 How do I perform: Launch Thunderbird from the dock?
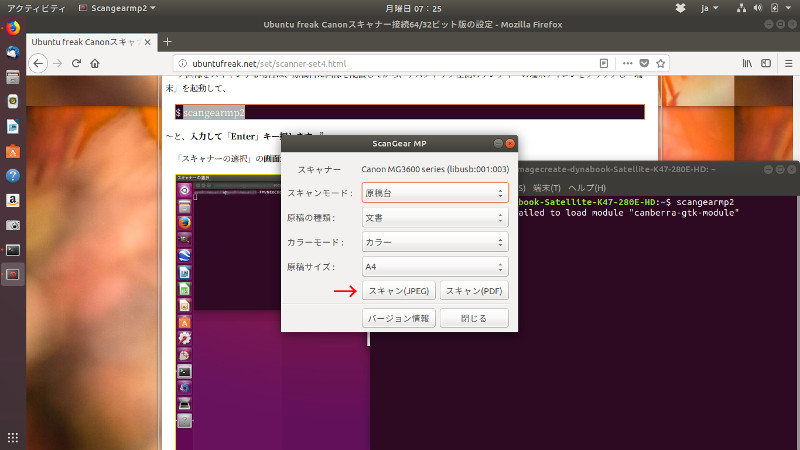pyautogui.click(x=13, y=52)
